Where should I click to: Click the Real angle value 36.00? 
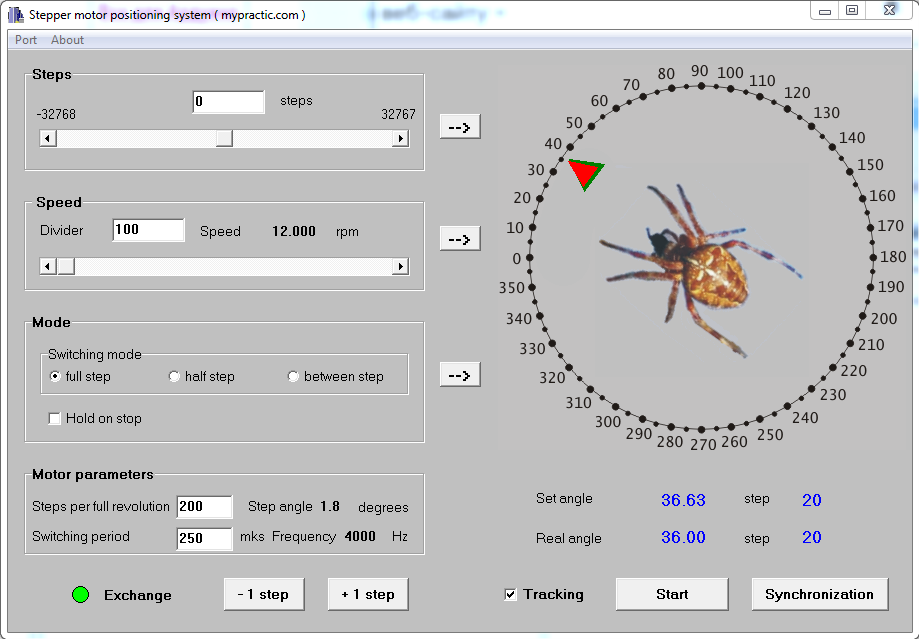683,537
